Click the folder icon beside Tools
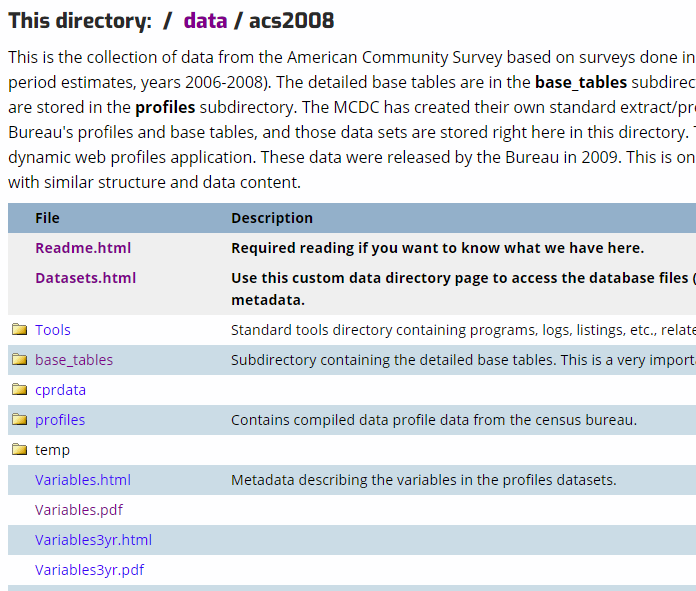Screen dimensions: 696x591 pos(19,330)
